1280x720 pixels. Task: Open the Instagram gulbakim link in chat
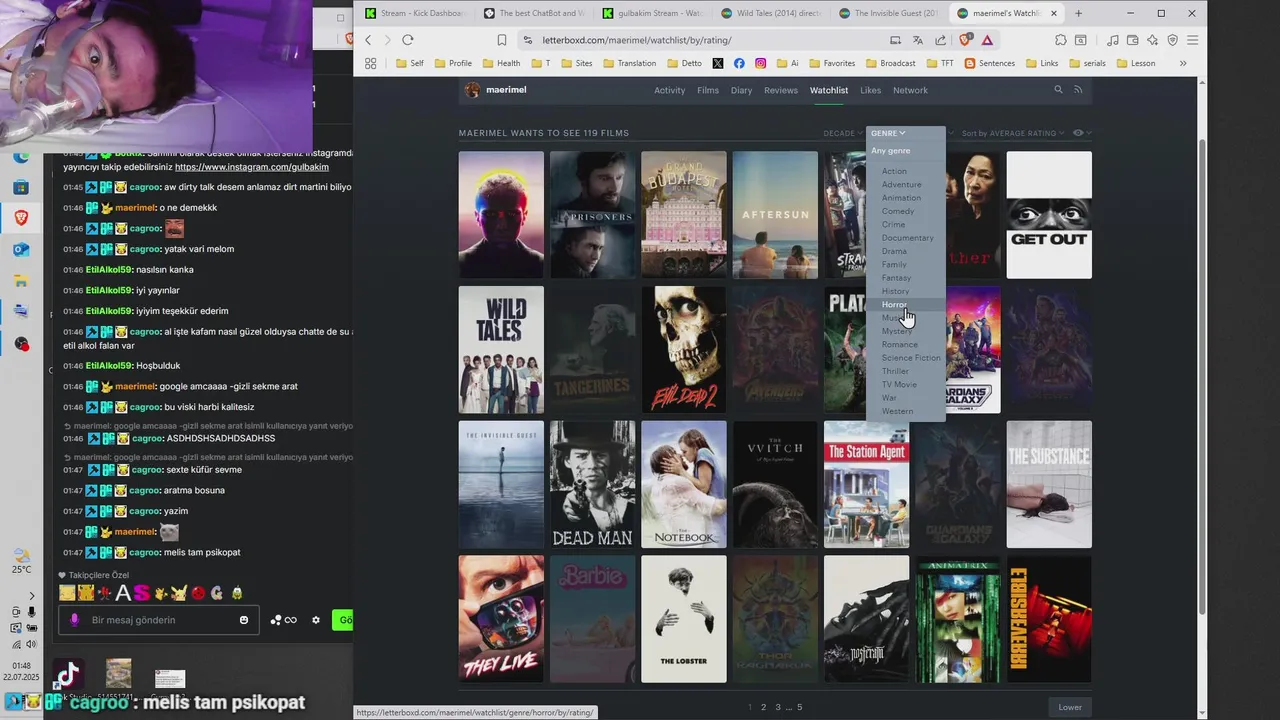(x=252, y=167)
